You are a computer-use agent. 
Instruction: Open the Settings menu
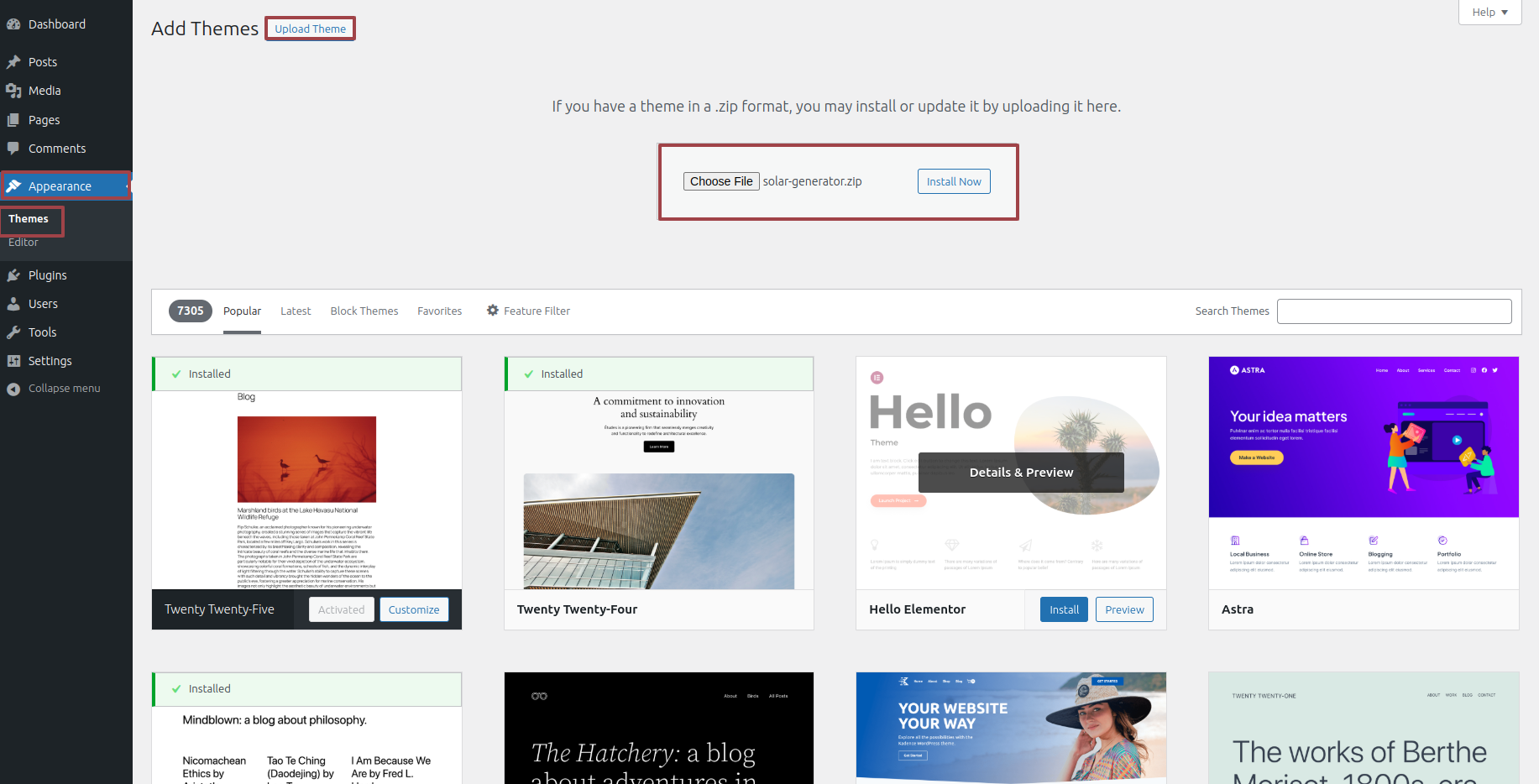coord(66,361)
